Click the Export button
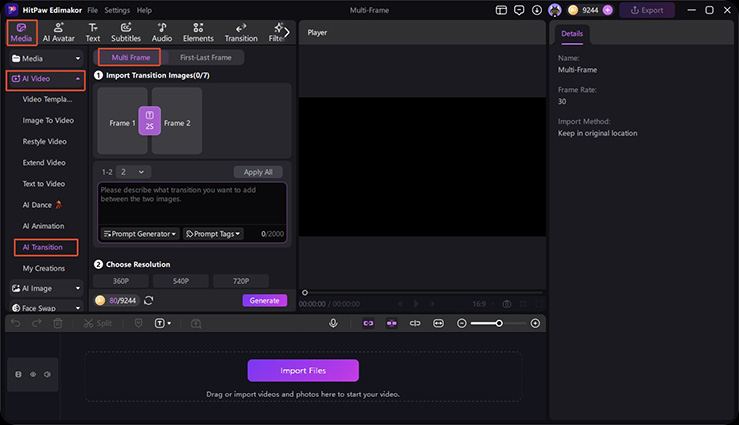 click(x=647, y=10)
